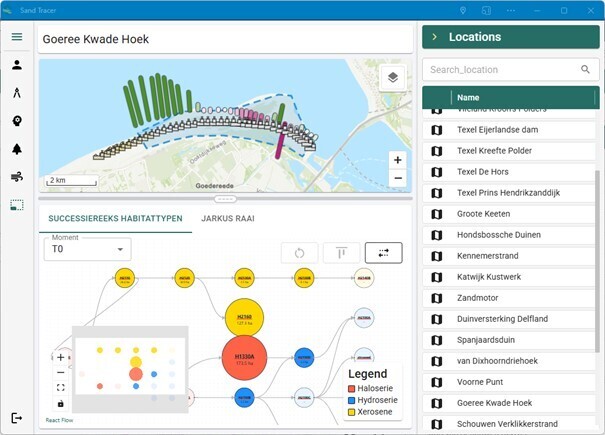Switch to the Jarkus Raai tab
The image size is (605, 435).
tap(228, 218)
